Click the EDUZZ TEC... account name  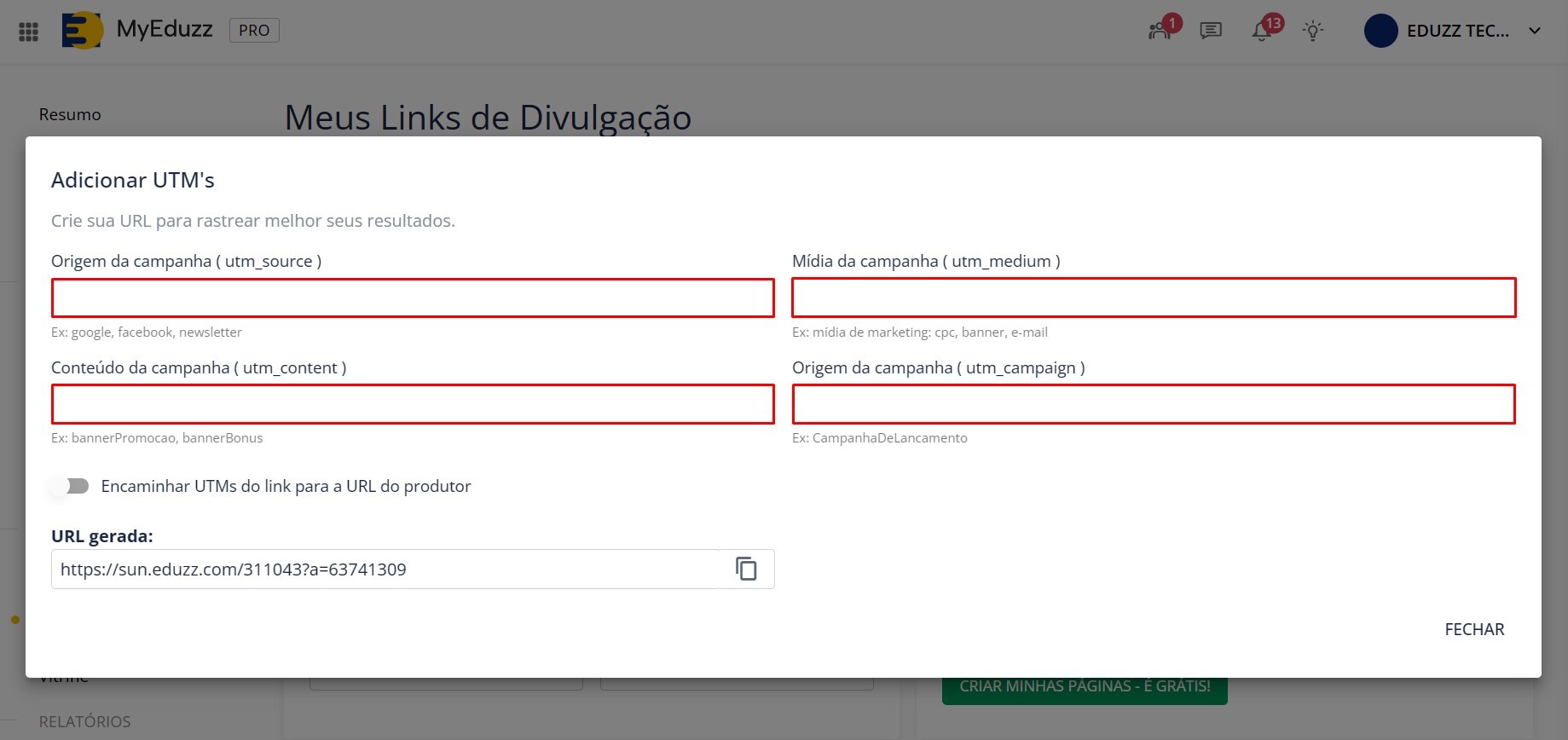coord(1457,32)
